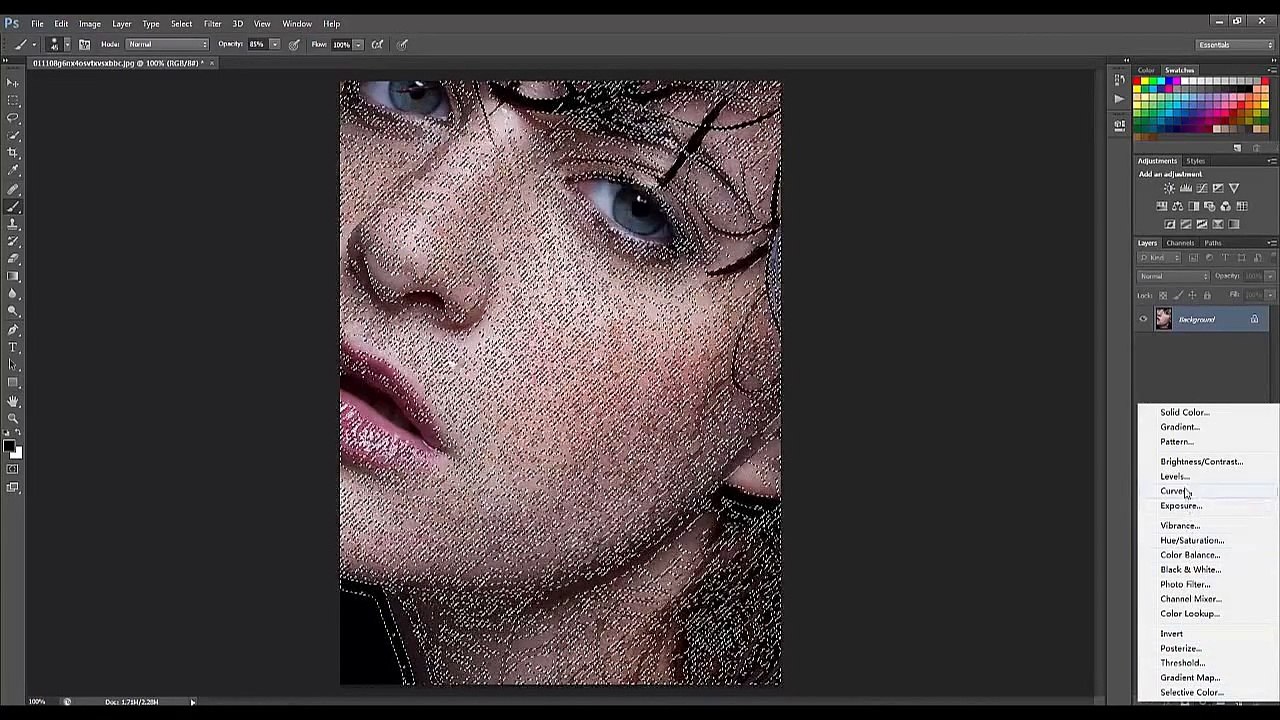Open the collapsed History panel icon
The image size is (1280, 720).
[1119, 82]
